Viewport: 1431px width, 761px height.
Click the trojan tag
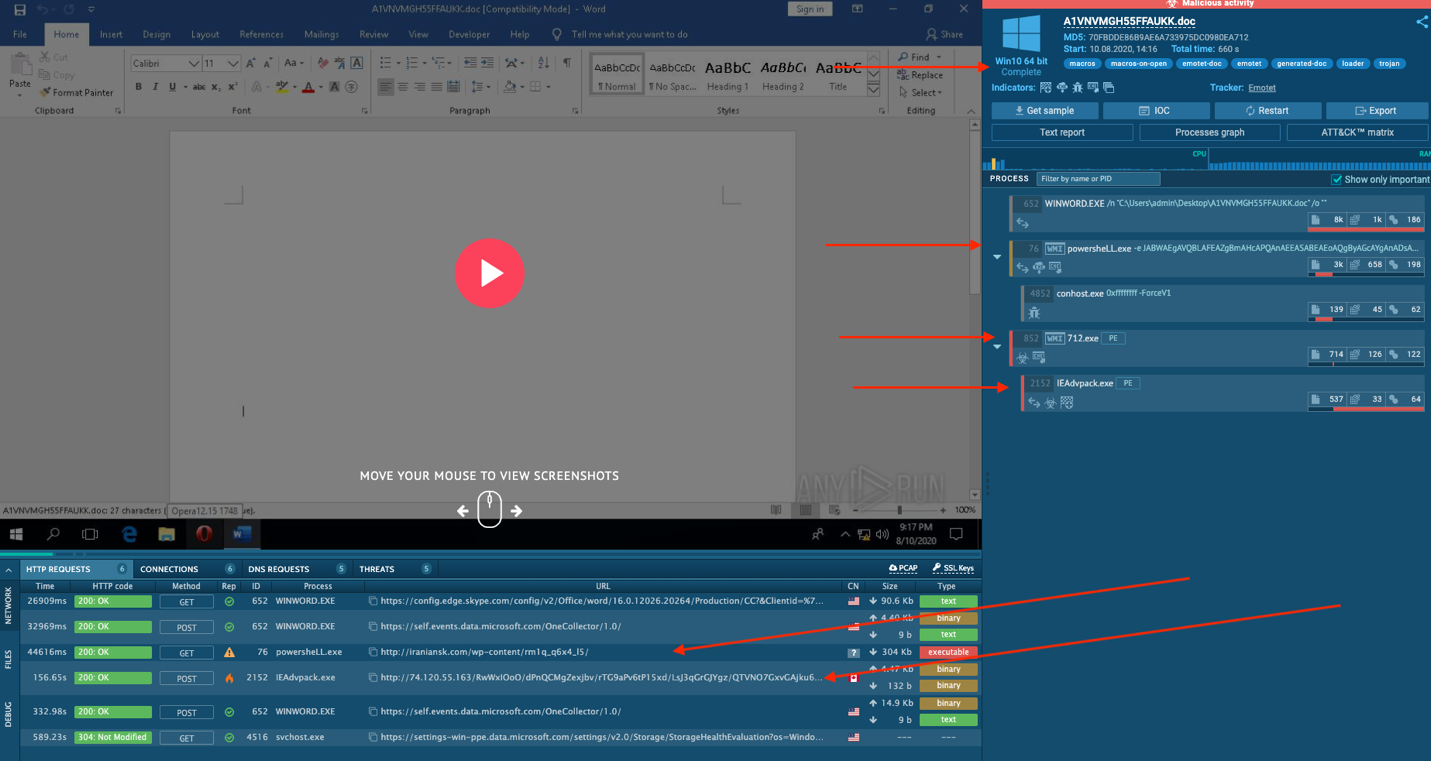[x=1389, y=64]
